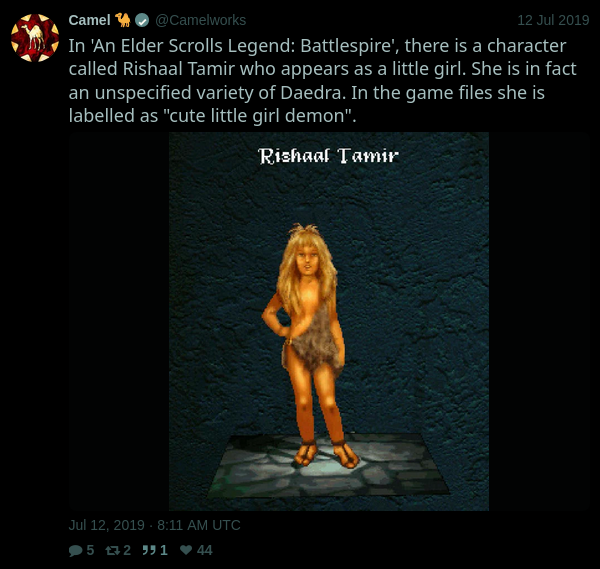This screenshot has height=569, width=600.
Task: Open the Camel display name link
Action: (x=90, y=20)
